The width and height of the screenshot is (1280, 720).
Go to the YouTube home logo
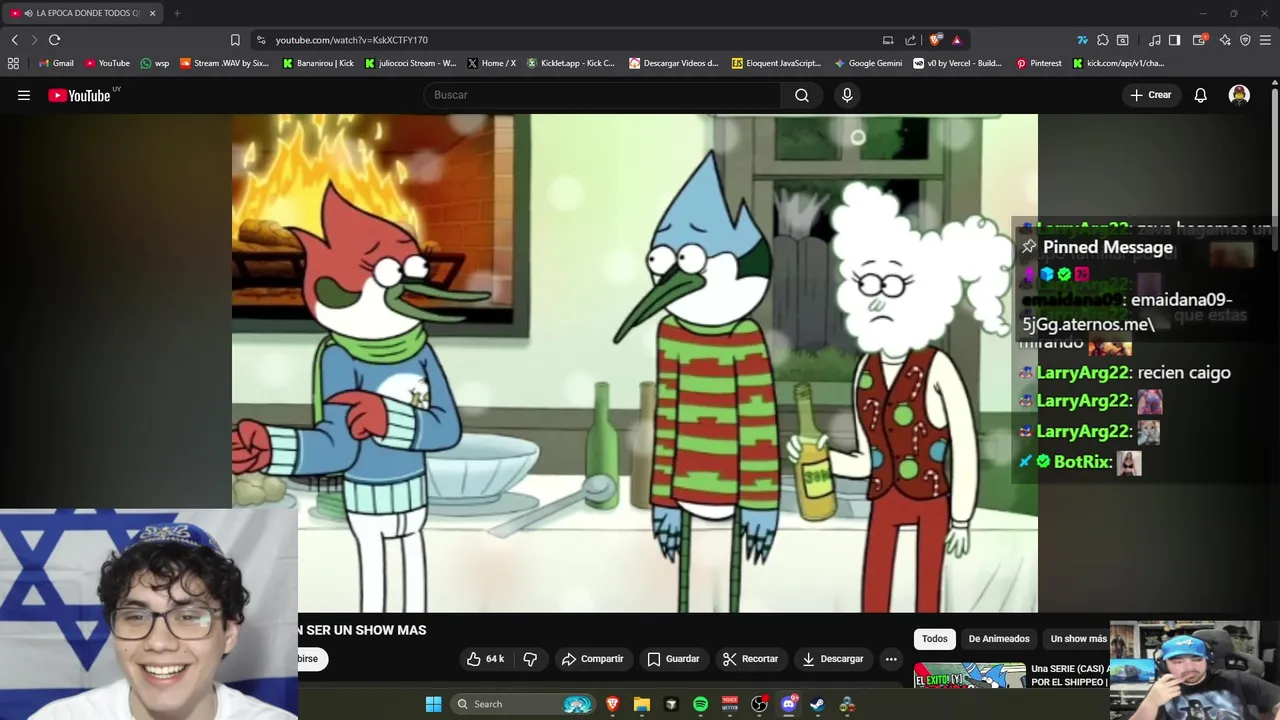(x=79, y=95)
